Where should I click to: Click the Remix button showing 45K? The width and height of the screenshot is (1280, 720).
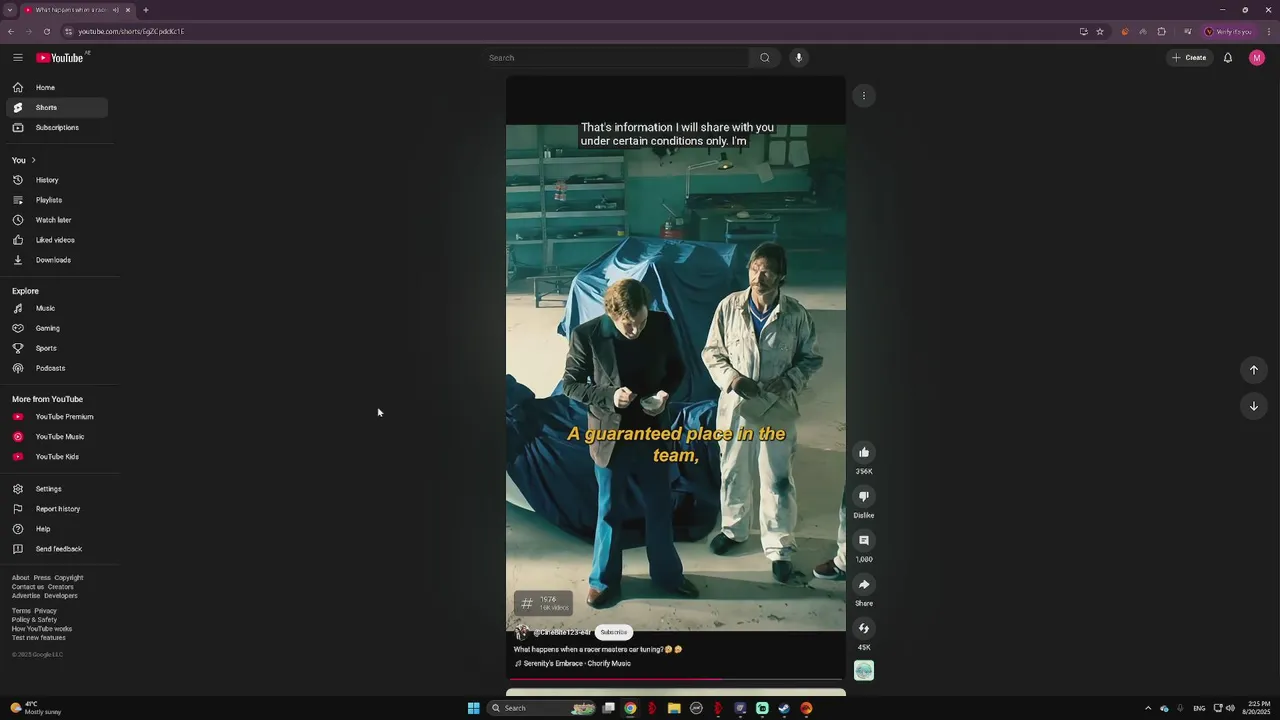[x=864, y=628]
